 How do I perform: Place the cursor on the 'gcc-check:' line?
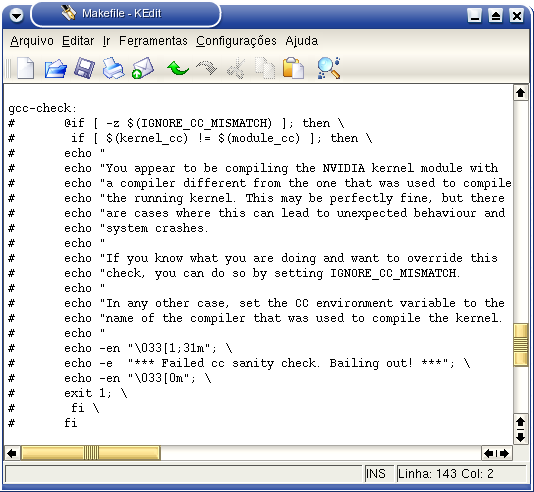(x=43, y=108)
